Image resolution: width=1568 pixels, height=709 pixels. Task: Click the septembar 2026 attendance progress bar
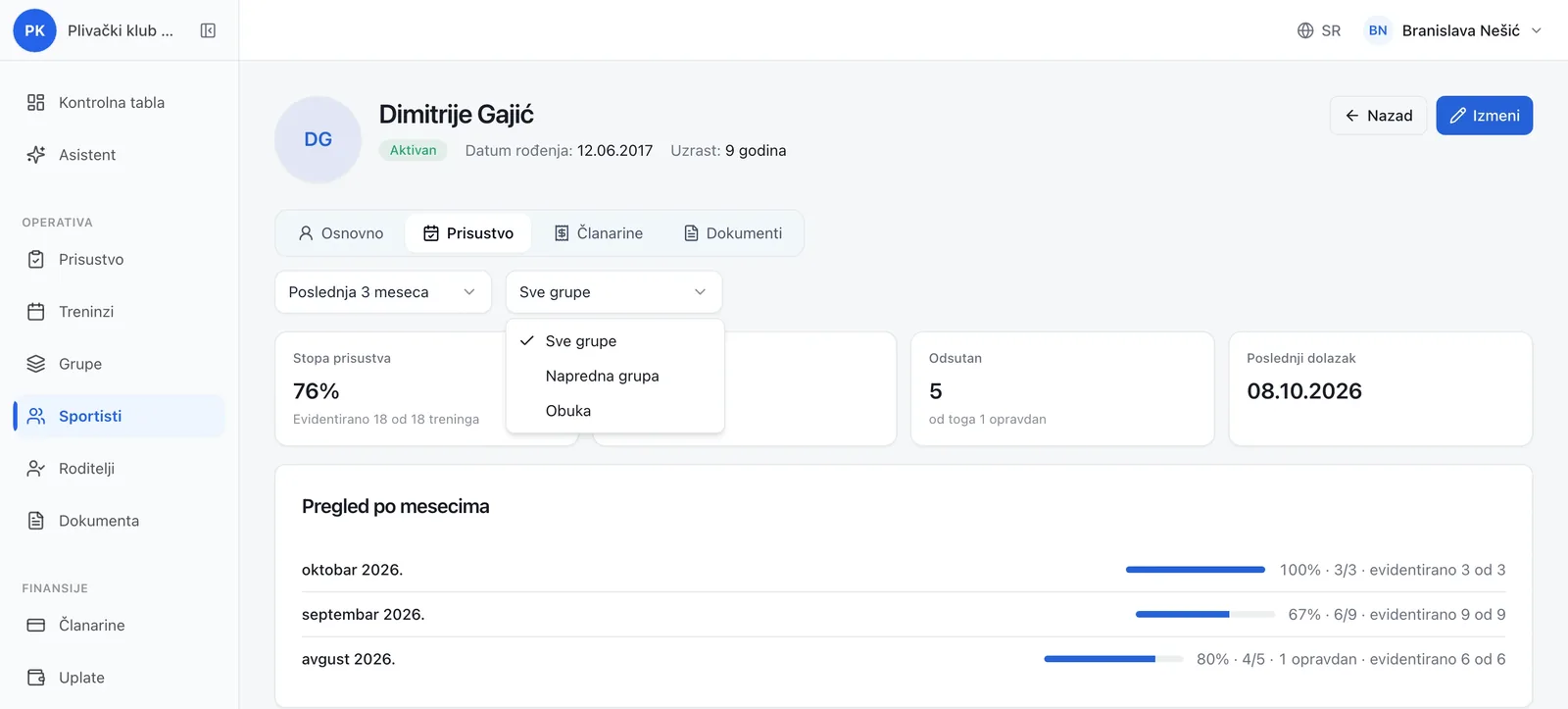click(1204, 614)
